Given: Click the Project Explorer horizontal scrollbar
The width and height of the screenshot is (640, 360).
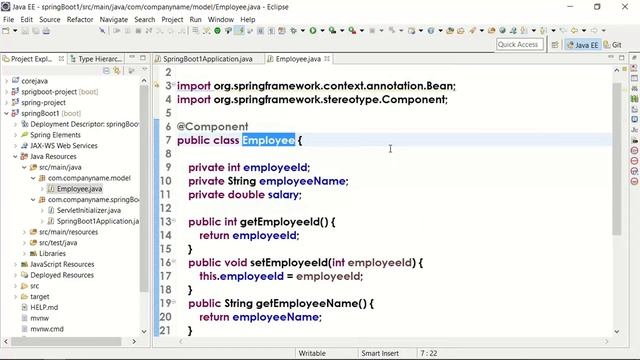Looking at the screenshot, I should click(x=66, y=341).
